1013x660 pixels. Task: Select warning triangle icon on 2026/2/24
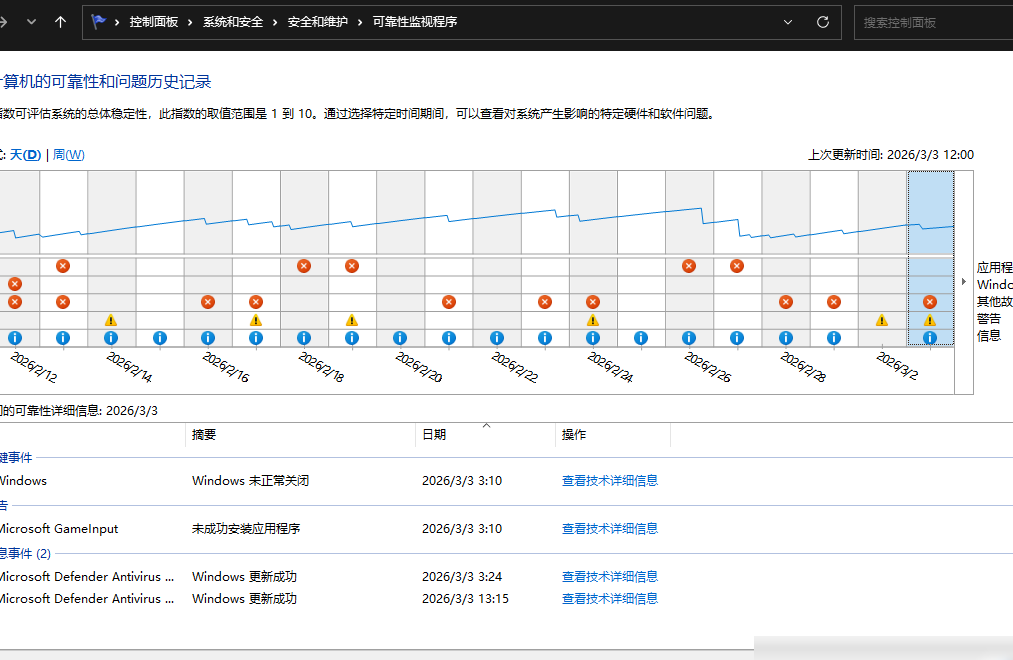click(x=592, y=320)
